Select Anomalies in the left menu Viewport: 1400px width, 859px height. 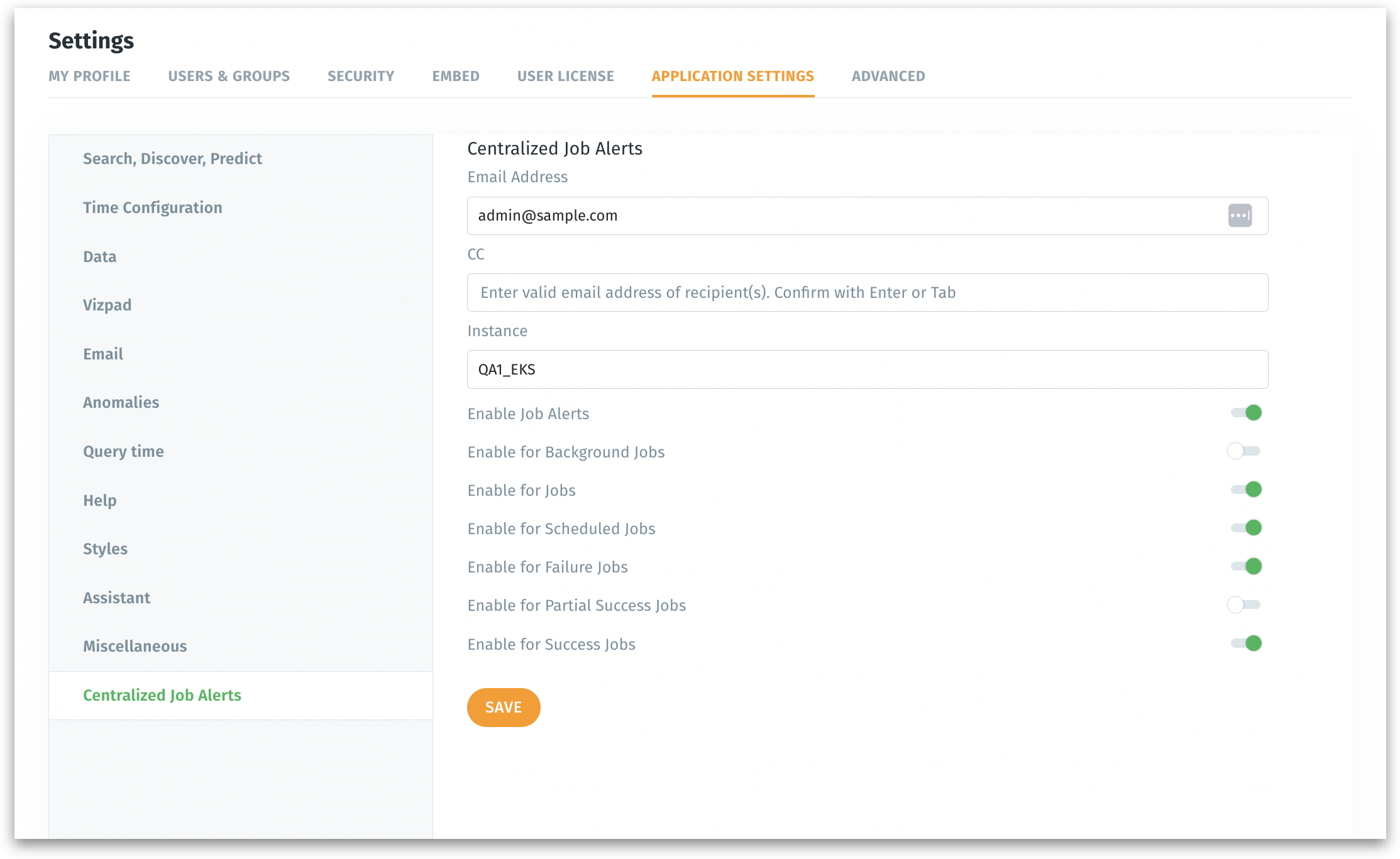click(x=121, y=402)
